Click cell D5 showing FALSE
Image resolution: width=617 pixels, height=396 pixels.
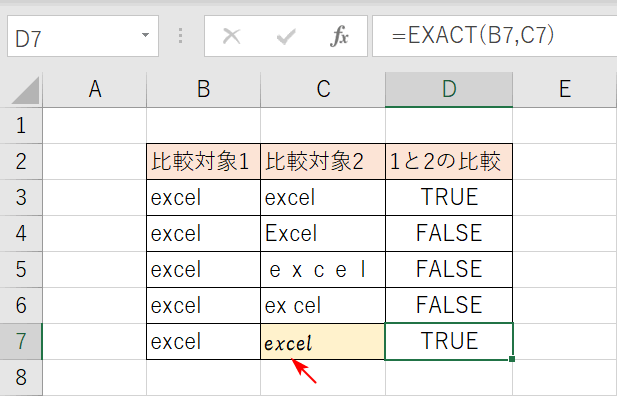pos(449,270)
